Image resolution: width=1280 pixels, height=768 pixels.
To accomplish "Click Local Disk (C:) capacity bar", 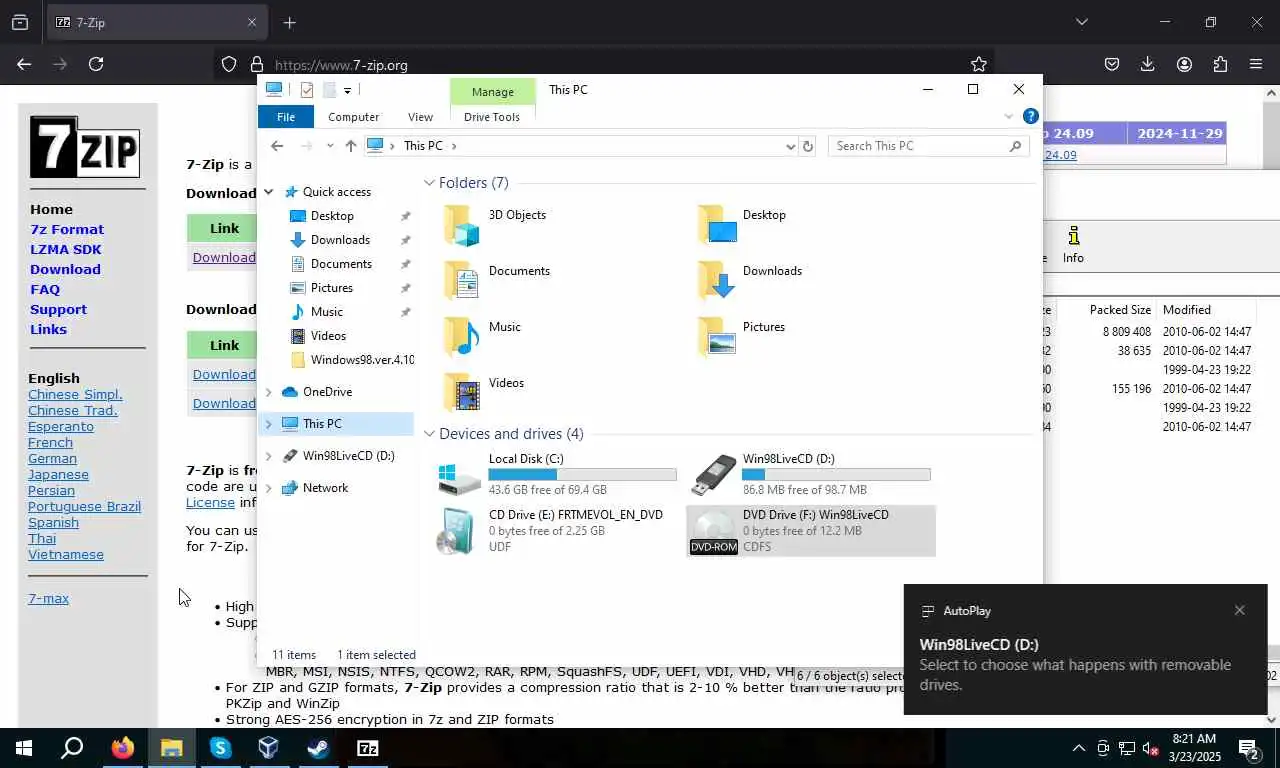I will pos(582,475).
